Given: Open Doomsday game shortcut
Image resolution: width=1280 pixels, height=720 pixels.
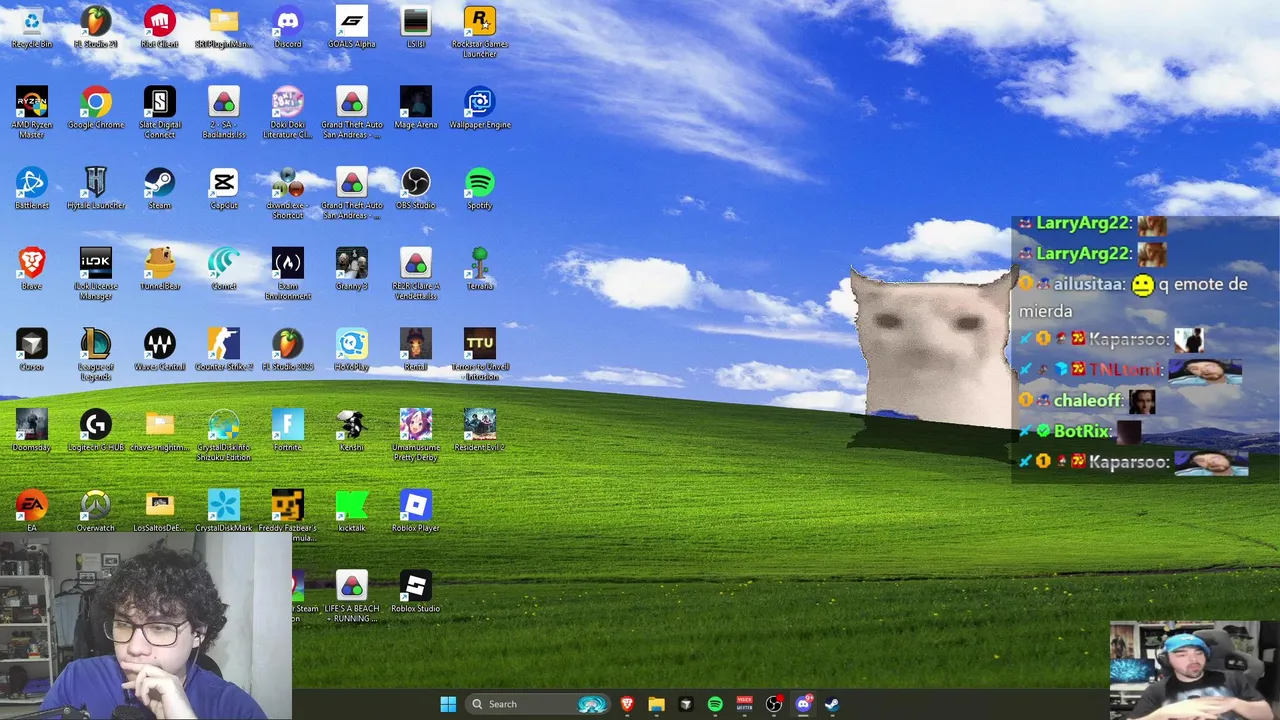Looking at the screenshot, I should pos(32,431).
